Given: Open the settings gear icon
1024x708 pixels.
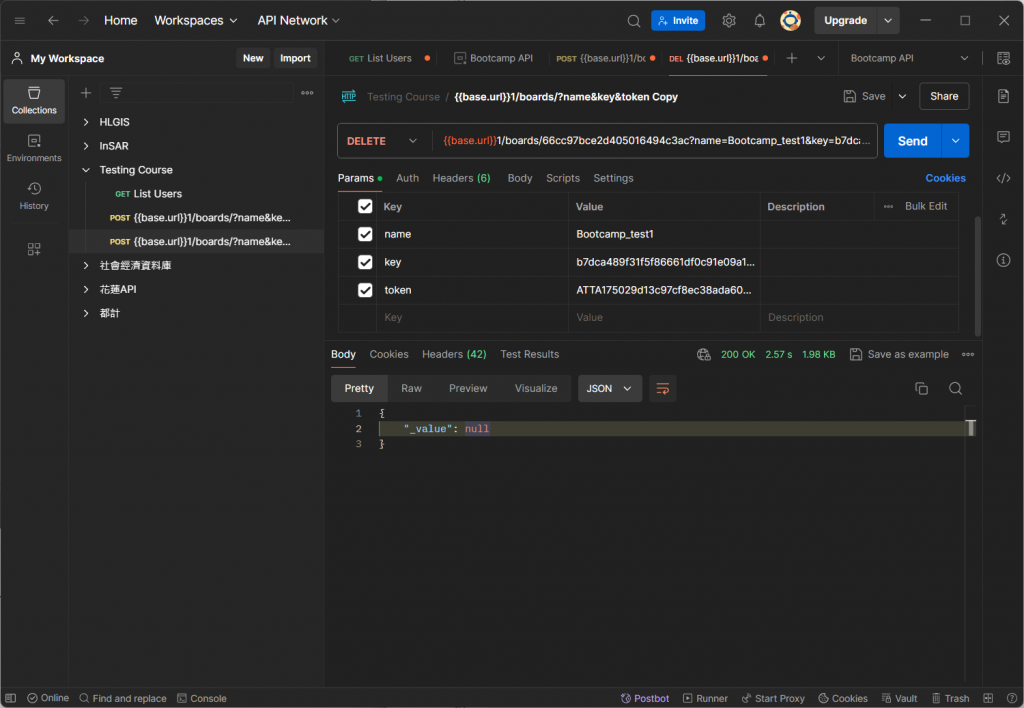Looking at the screenshot, I should tap(729, 21).
